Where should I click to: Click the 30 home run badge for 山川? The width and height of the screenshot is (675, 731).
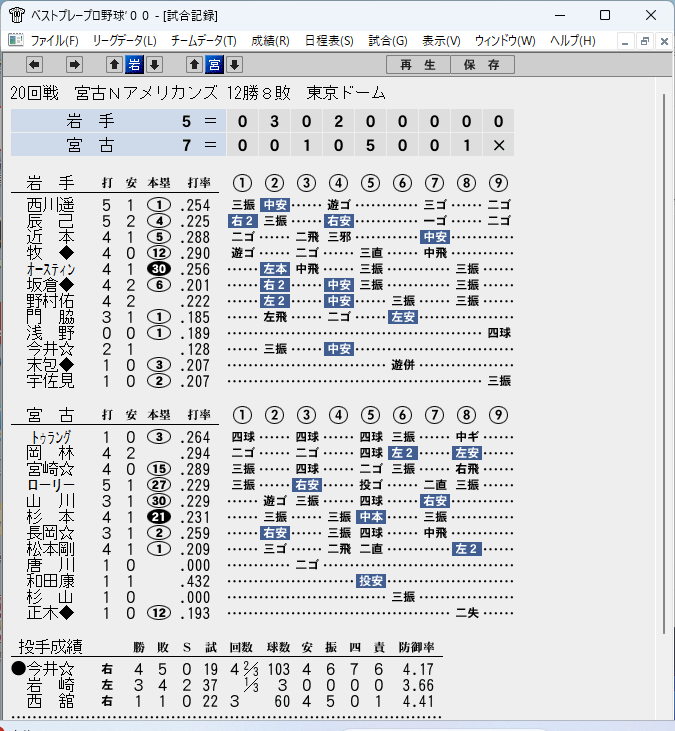click(159, 501)
